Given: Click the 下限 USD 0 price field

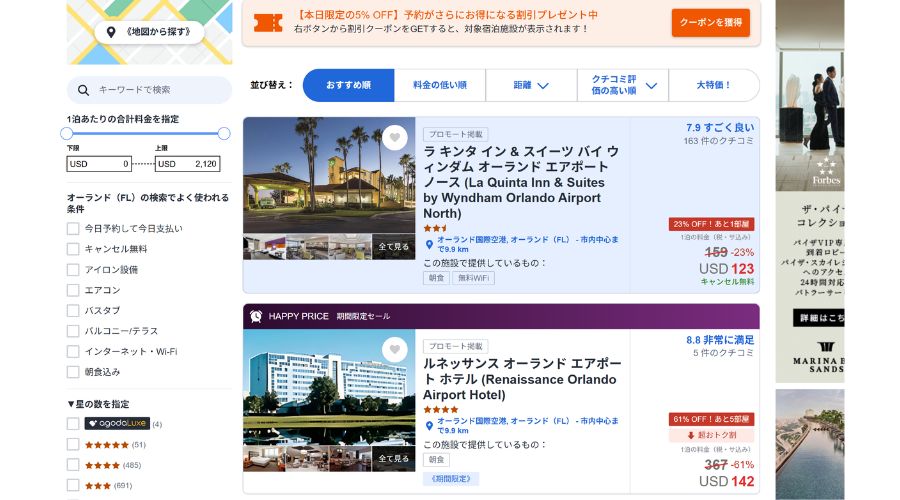Looking at the screenshot, I should pyautogui.click(x=99, y=164).
